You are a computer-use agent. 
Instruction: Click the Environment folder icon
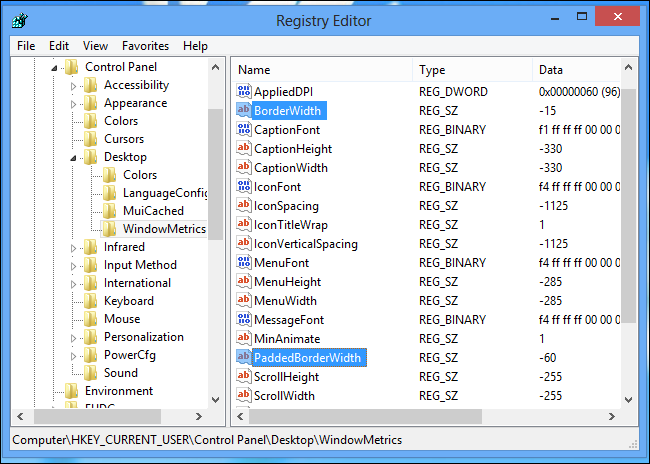pos(71,391)
